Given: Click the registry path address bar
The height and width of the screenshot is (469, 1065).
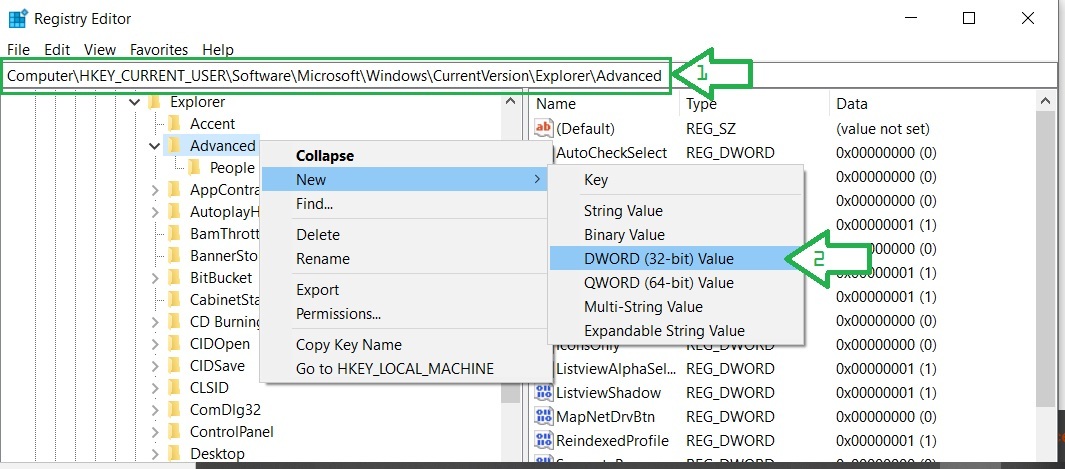Looking at the screenshot, I should click(x=532, y=76).
